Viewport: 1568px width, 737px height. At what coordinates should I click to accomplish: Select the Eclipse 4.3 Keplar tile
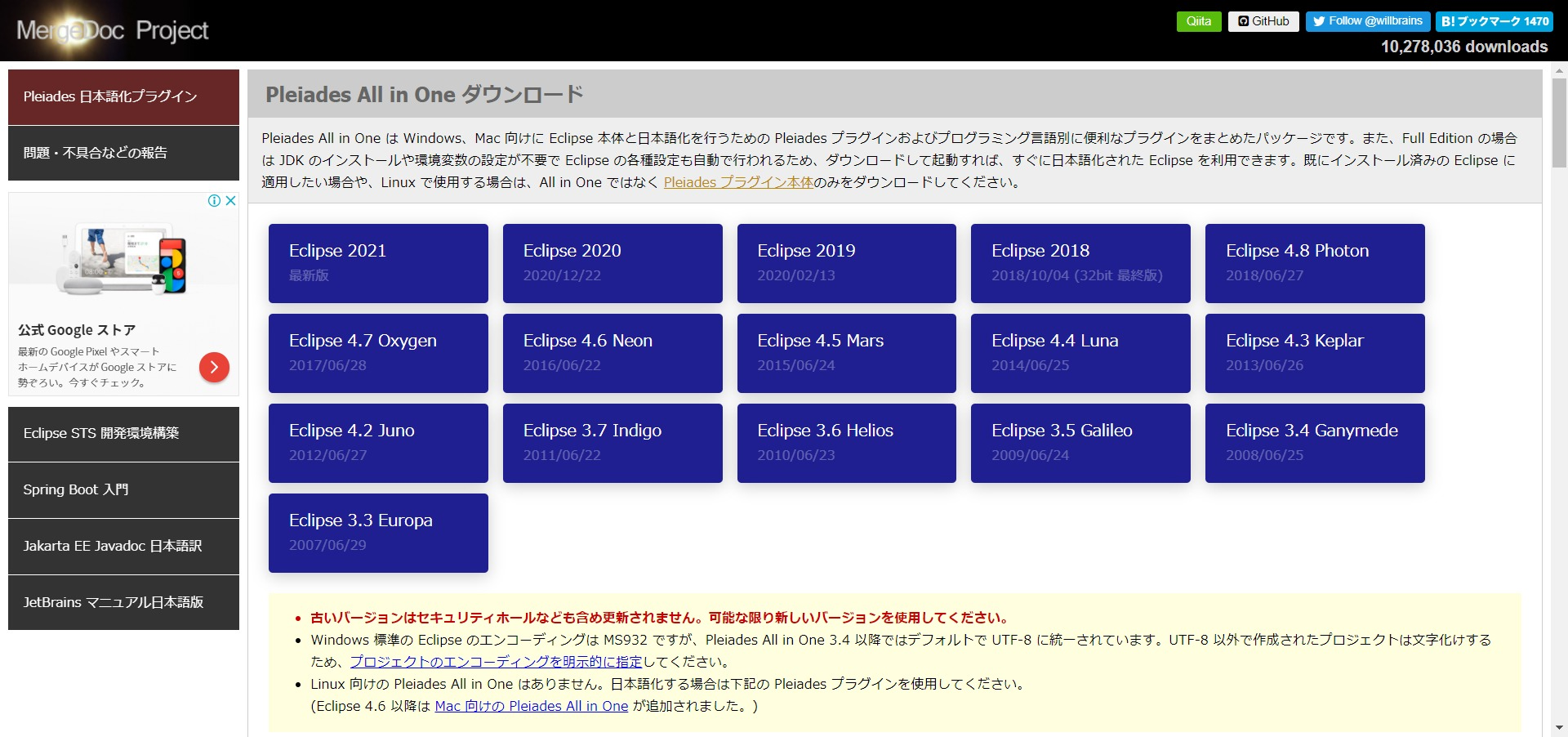point(1315,353)
